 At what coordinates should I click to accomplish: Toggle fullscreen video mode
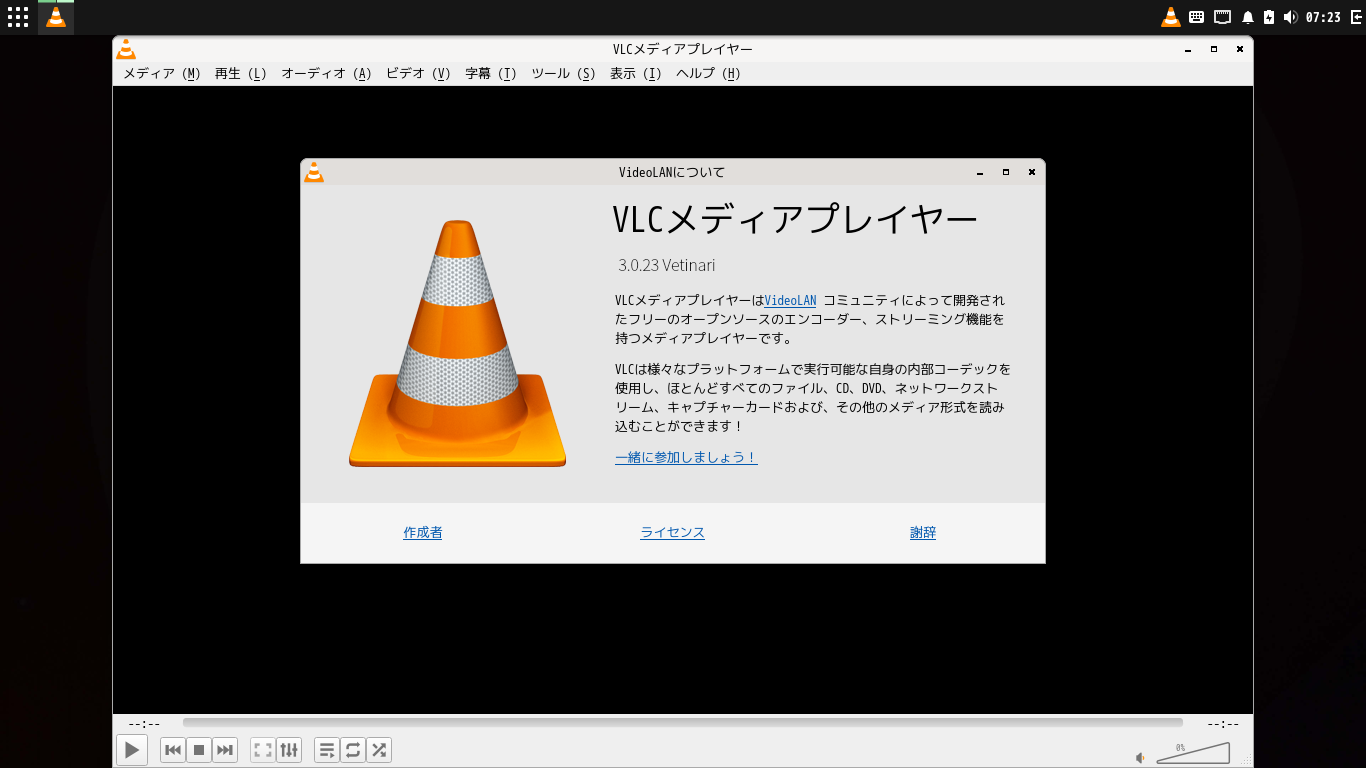pyautogui.click(x=263, y=750)
